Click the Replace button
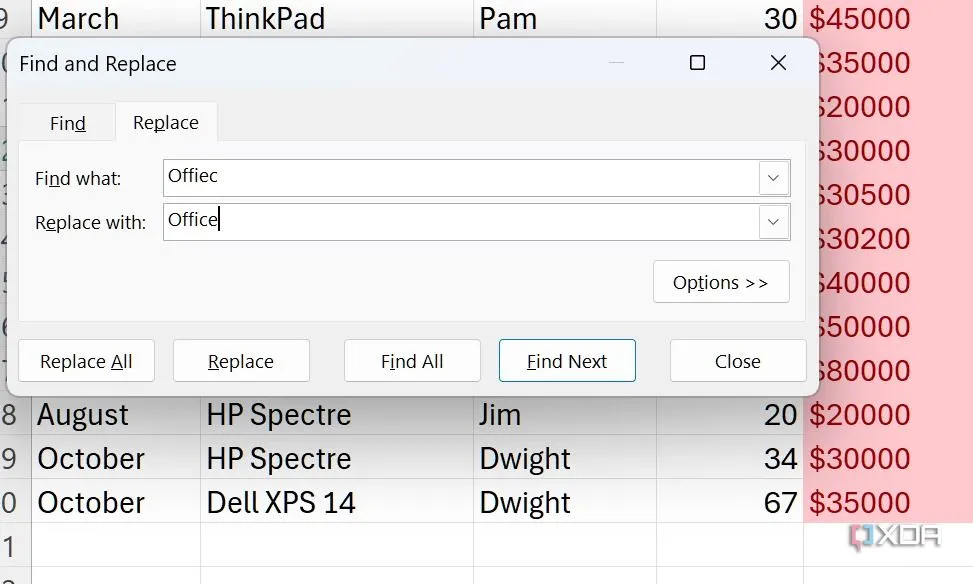Image resolution: width=973 pixels, height=584 pixels. (x=241, y=361)
